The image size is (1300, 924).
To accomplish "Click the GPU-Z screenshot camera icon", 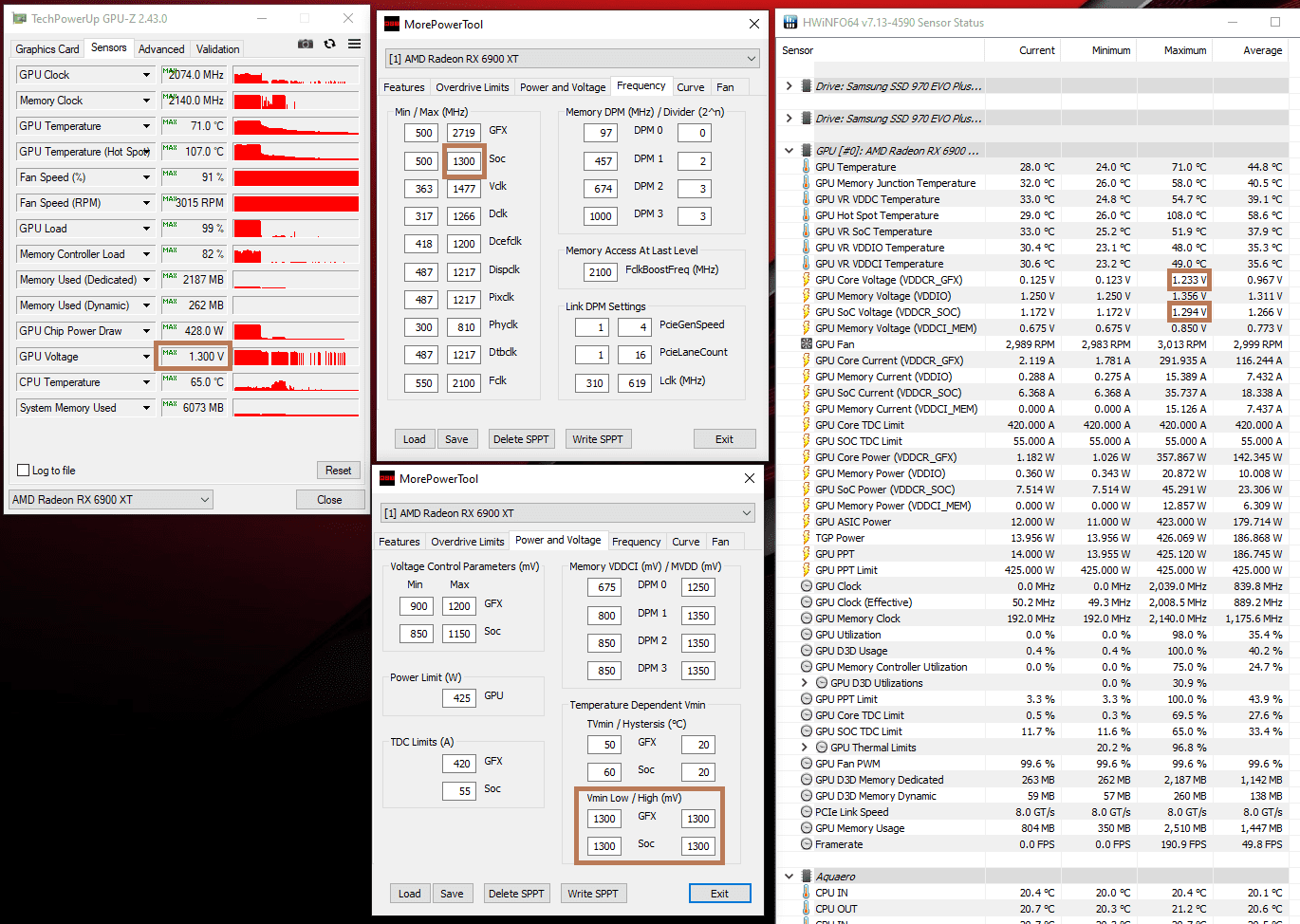I will (x=306, y=44).
